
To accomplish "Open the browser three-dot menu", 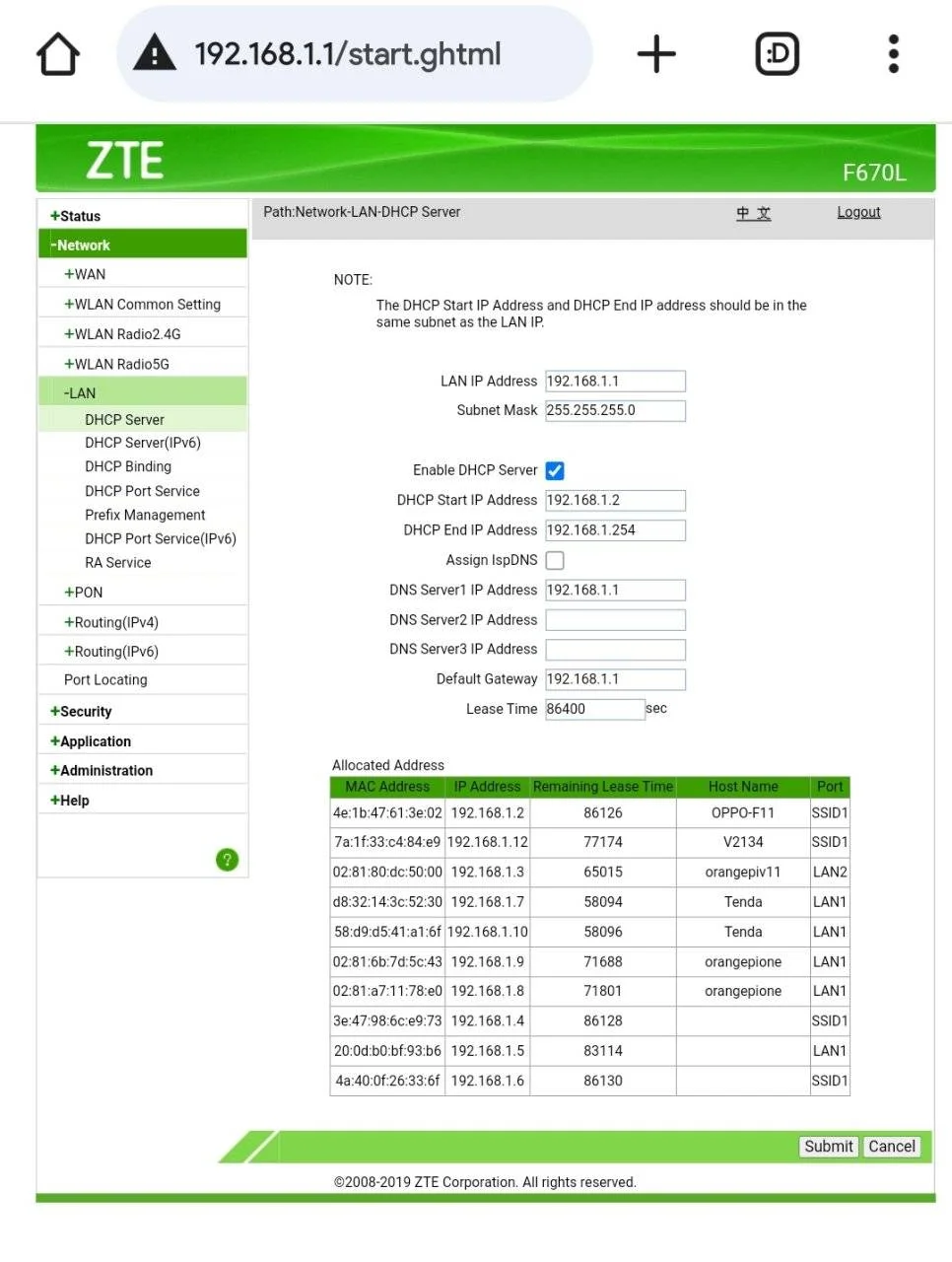I will (x=894, y=53).
